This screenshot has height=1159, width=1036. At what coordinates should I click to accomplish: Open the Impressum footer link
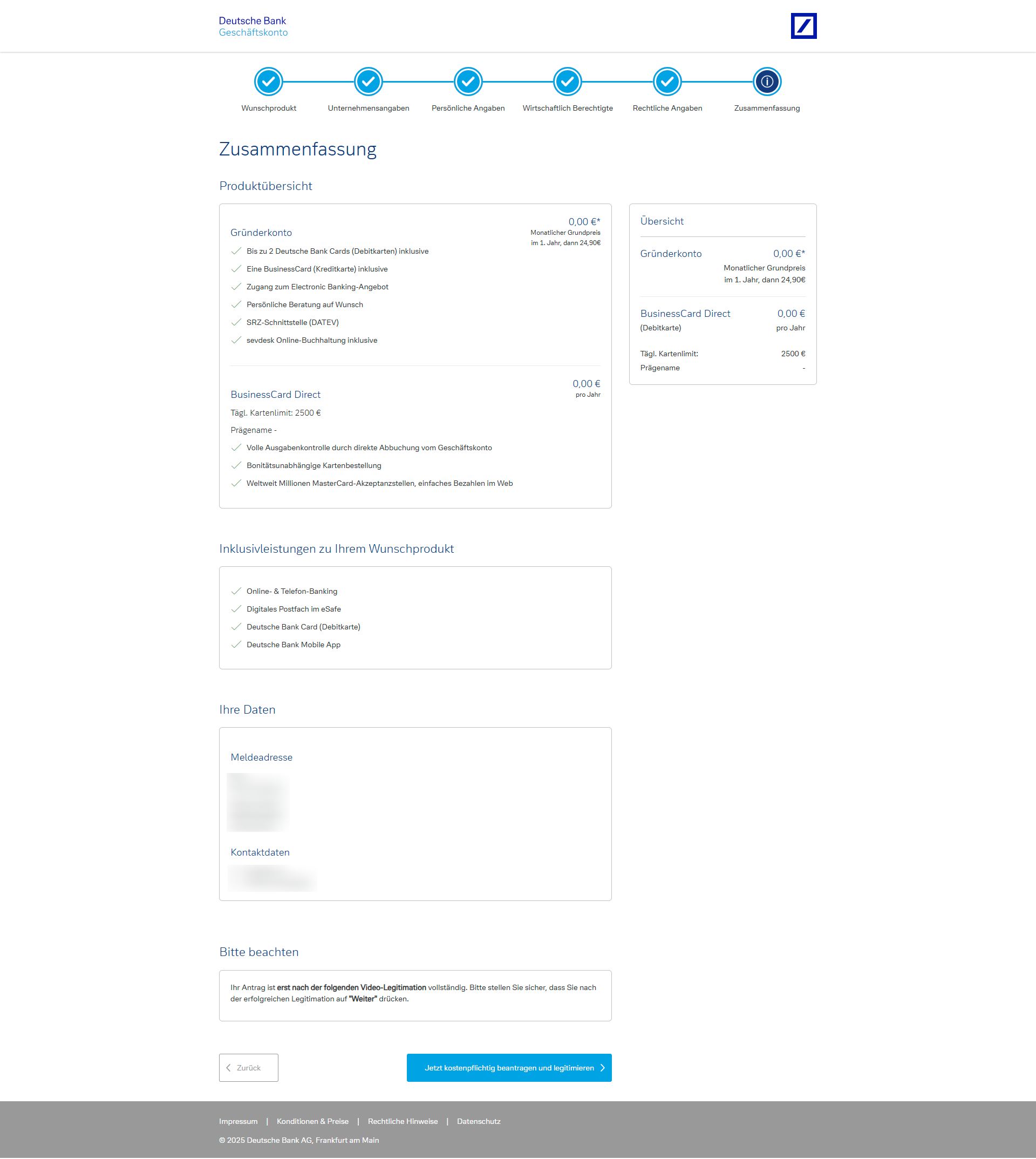click(x=238, y=1121)
